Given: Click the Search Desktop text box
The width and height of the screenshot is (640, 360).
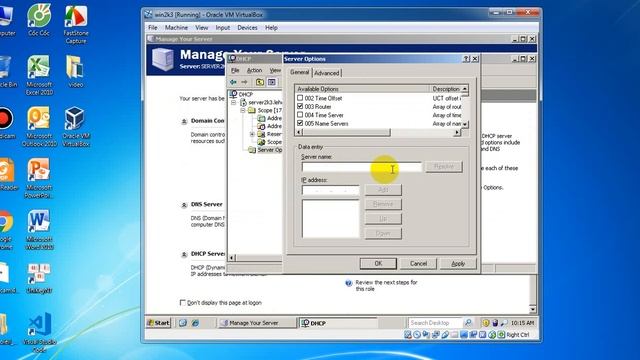Looking at the screenshot, I should [x=436, y=322].
